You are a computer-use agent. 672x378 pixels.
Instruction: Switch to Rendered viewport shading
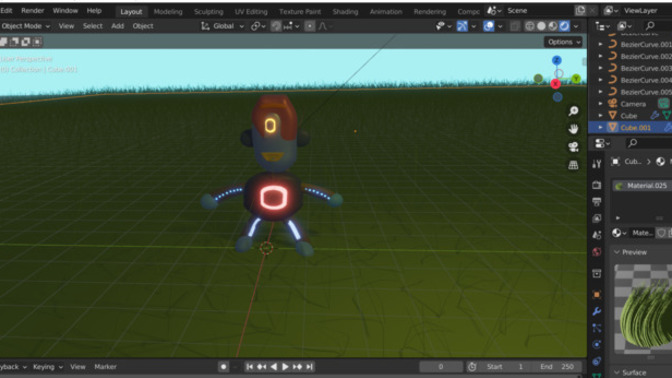[564, 26]
